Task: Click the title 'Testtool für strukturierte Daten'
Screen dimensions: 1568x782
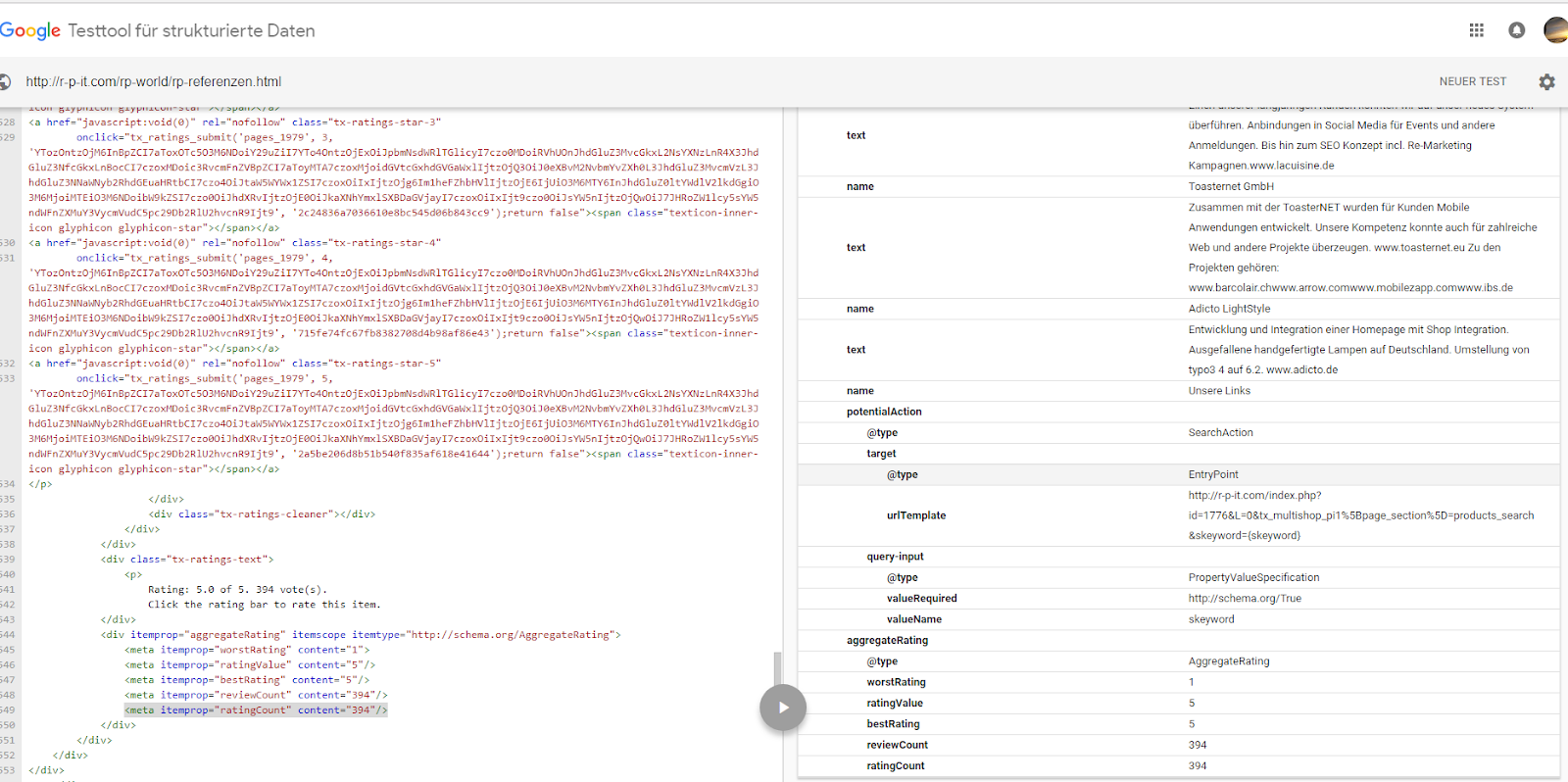Action: pyautogui.click(x=192, y=30)
